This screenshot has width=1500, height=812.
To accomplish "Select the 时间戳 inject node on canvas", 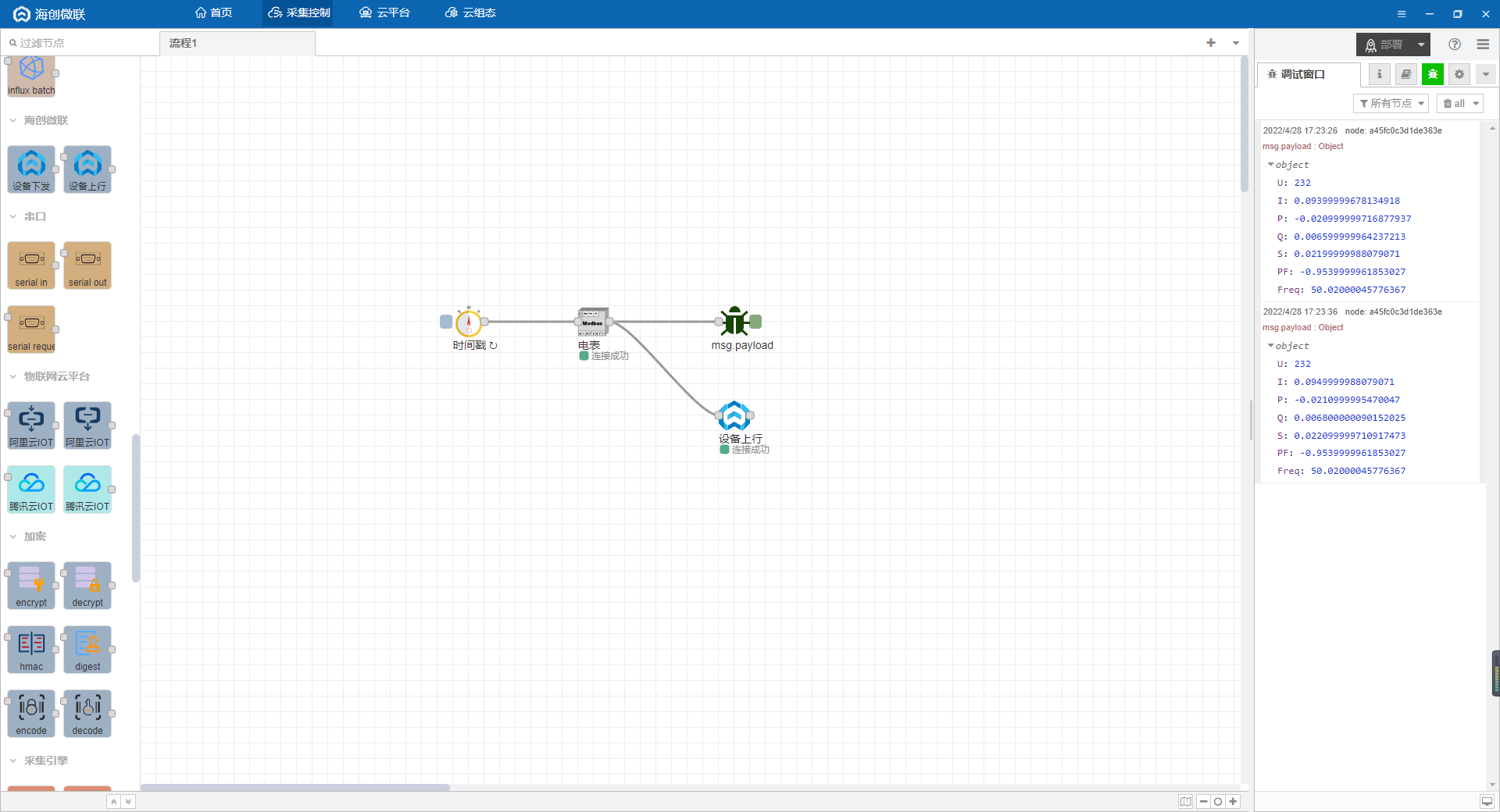I will pyautogui.click(x=469, y=322).
